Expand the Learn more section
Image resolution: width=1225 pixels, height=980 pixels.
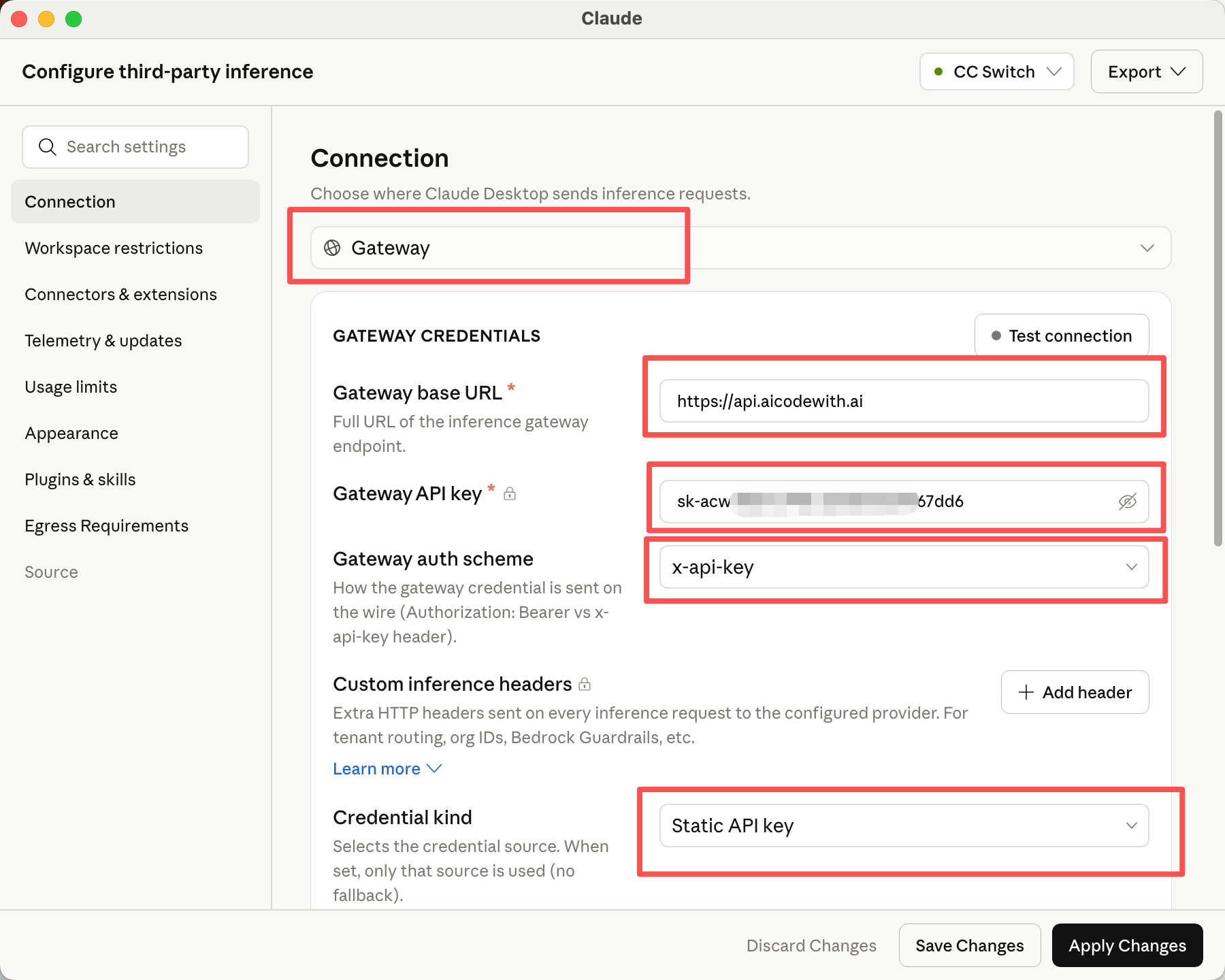coord(387,768)
